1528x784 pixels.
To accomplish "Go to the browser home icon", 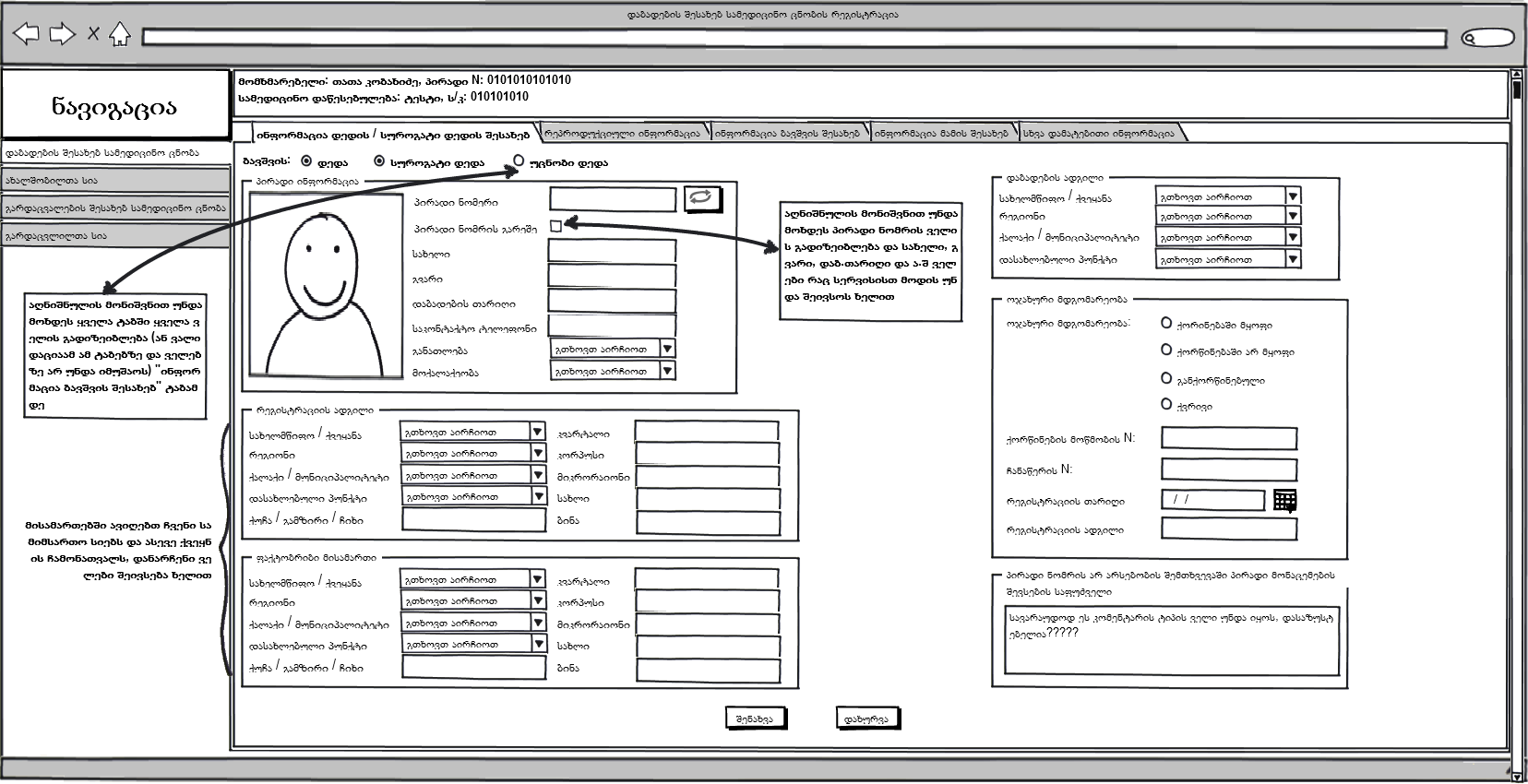I will point(119,35).
